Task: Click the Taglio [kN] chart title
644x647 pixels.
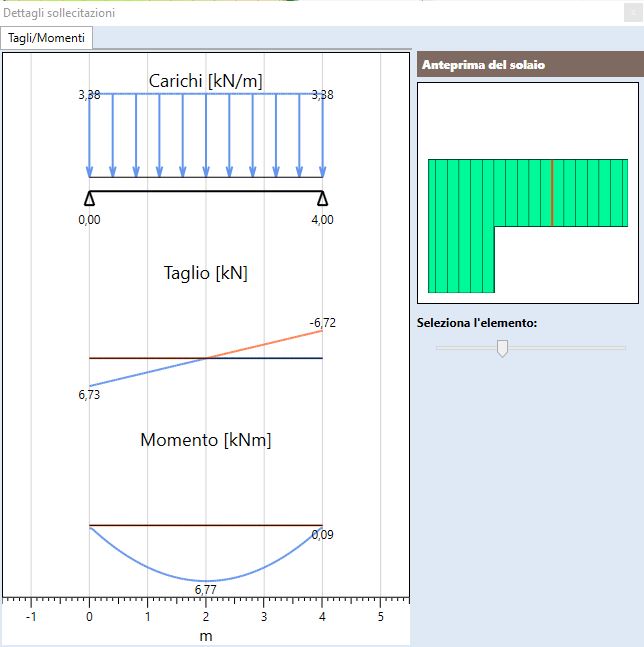Action: tap(205, 273)
